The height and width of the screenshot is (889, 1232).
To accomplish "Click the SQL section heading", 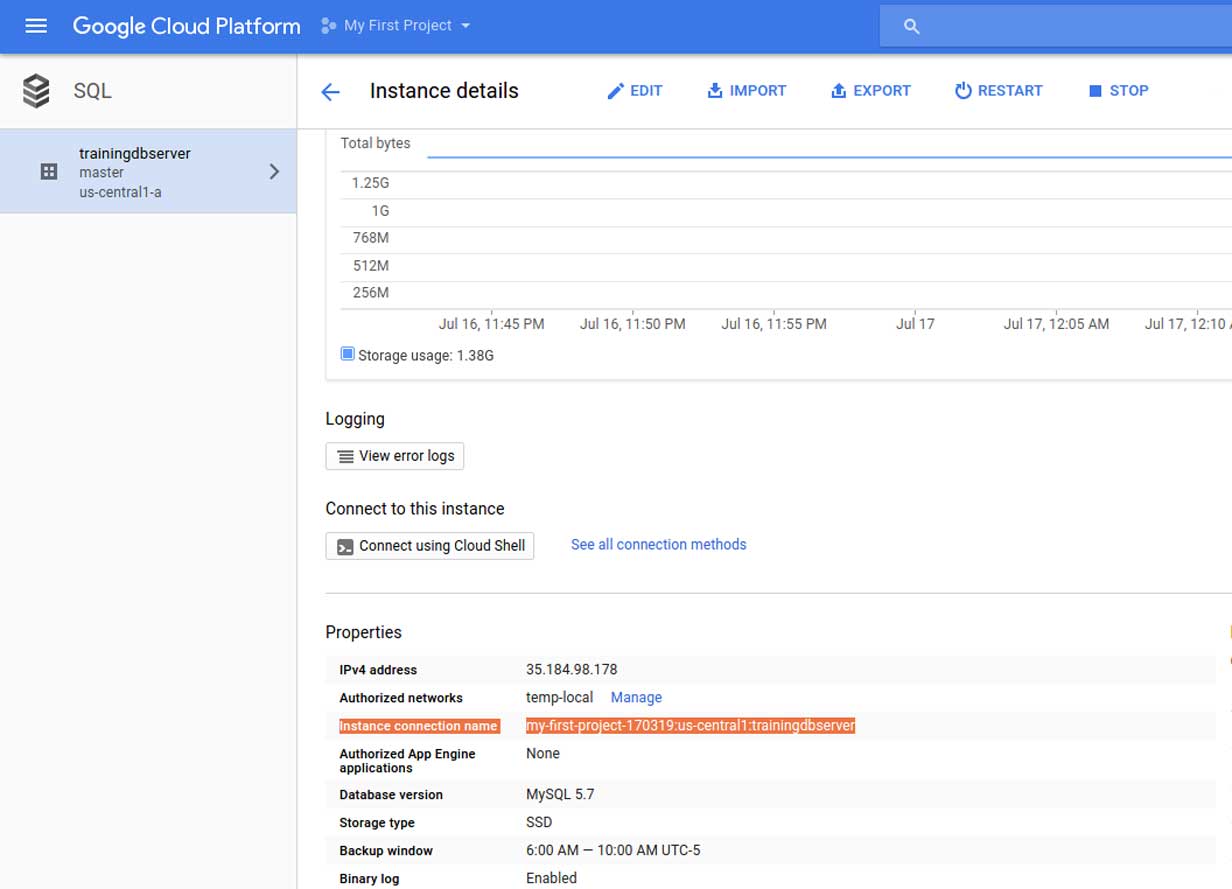I will tap(92, 91).
